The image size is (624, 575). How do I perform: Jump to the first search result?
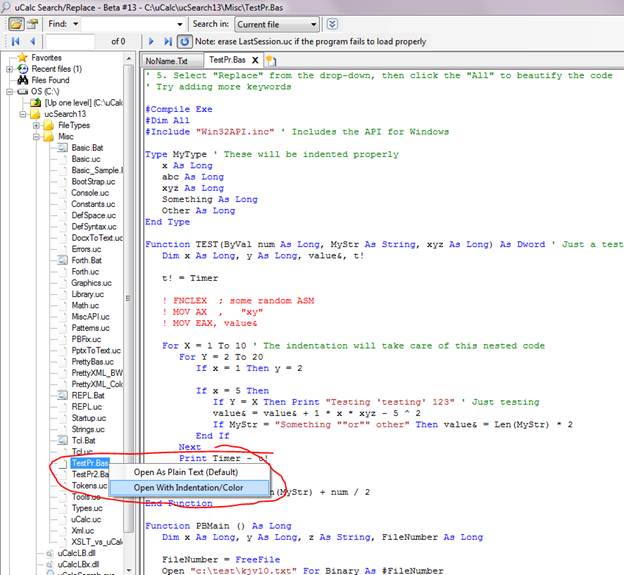click(15, 42)
